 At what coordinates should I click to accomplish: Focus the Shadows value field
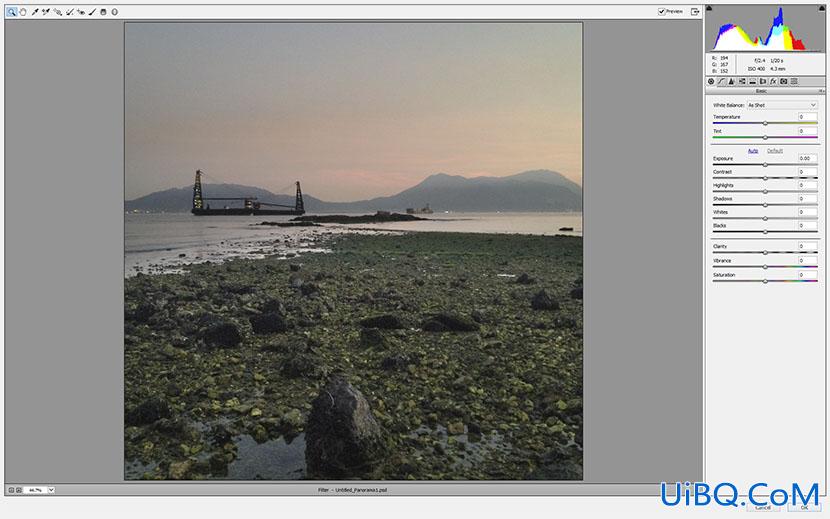pos(807,199)
